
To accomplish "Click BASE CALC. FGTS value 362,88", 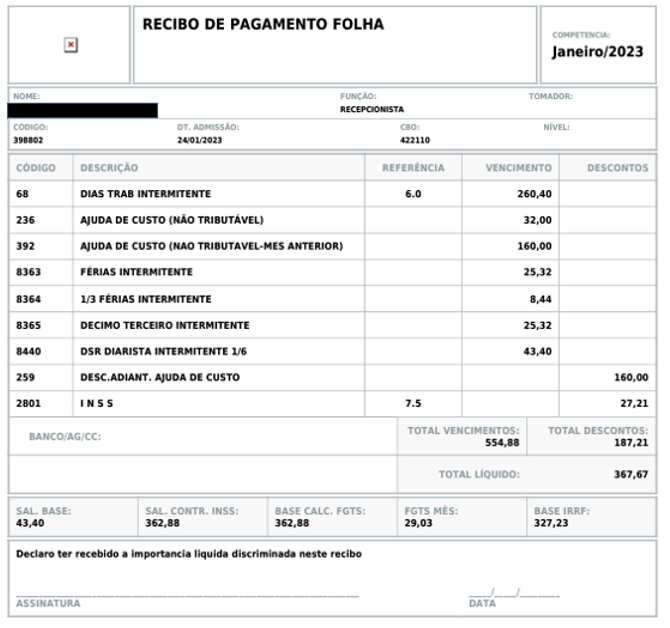I will tap(292, 523).
